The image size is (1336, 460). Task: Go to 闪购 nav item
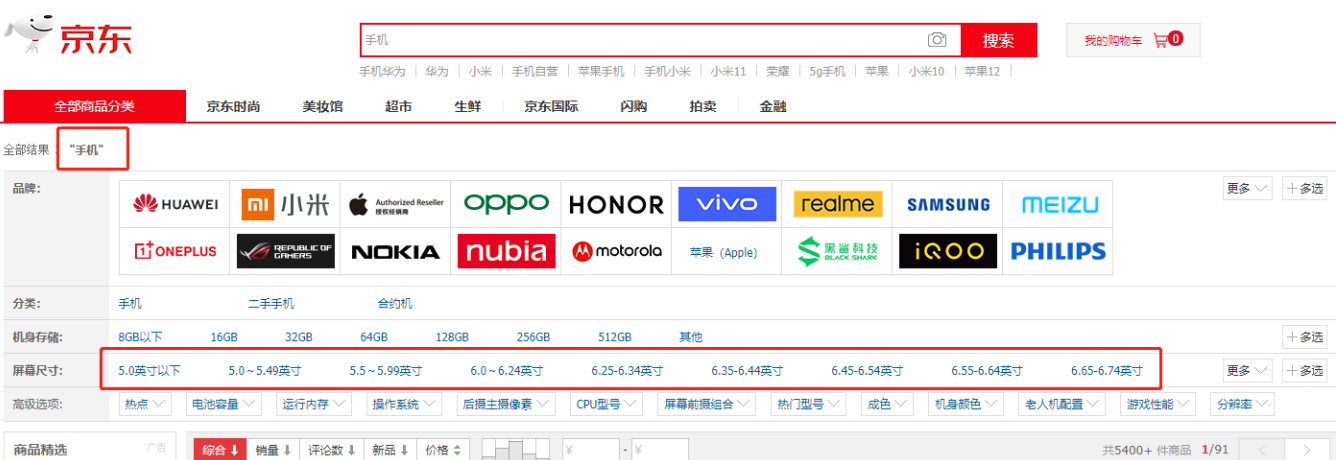pos(633,106)
